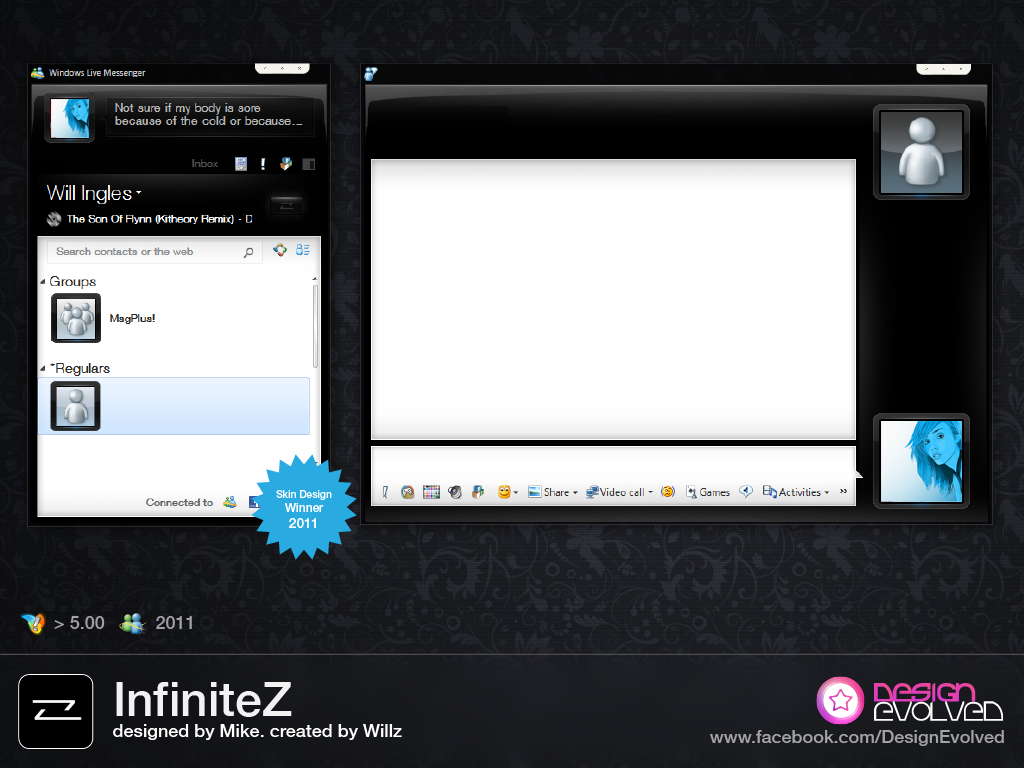Open the color palette grid icon

(x=431, y=492)
